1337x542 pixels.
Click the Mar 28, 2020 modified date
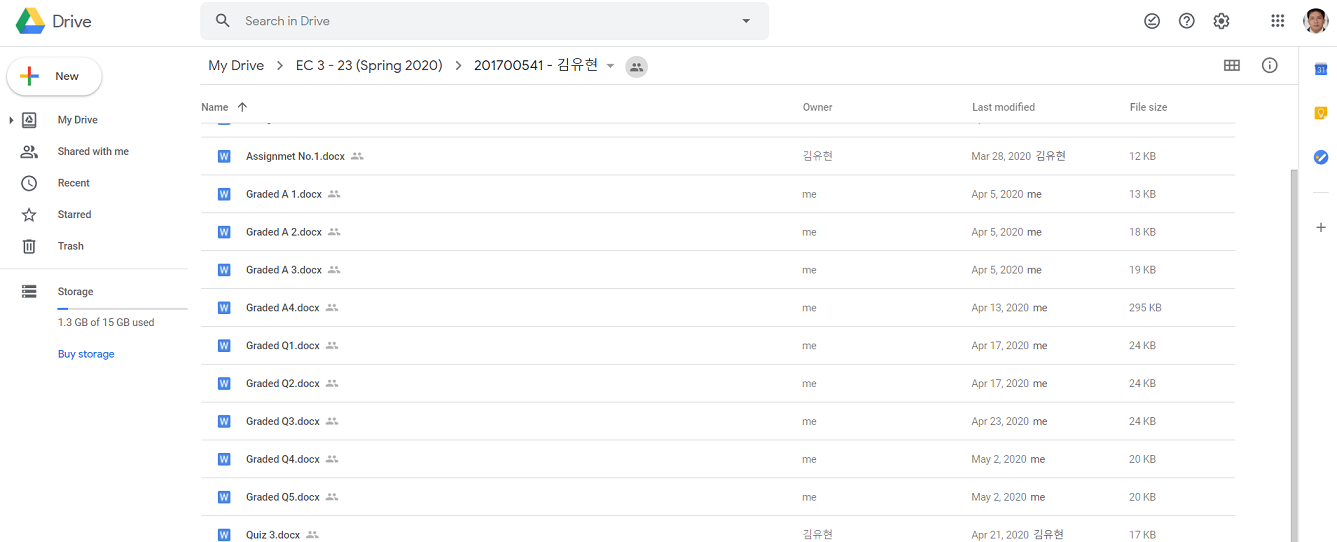pos(1001,156)
